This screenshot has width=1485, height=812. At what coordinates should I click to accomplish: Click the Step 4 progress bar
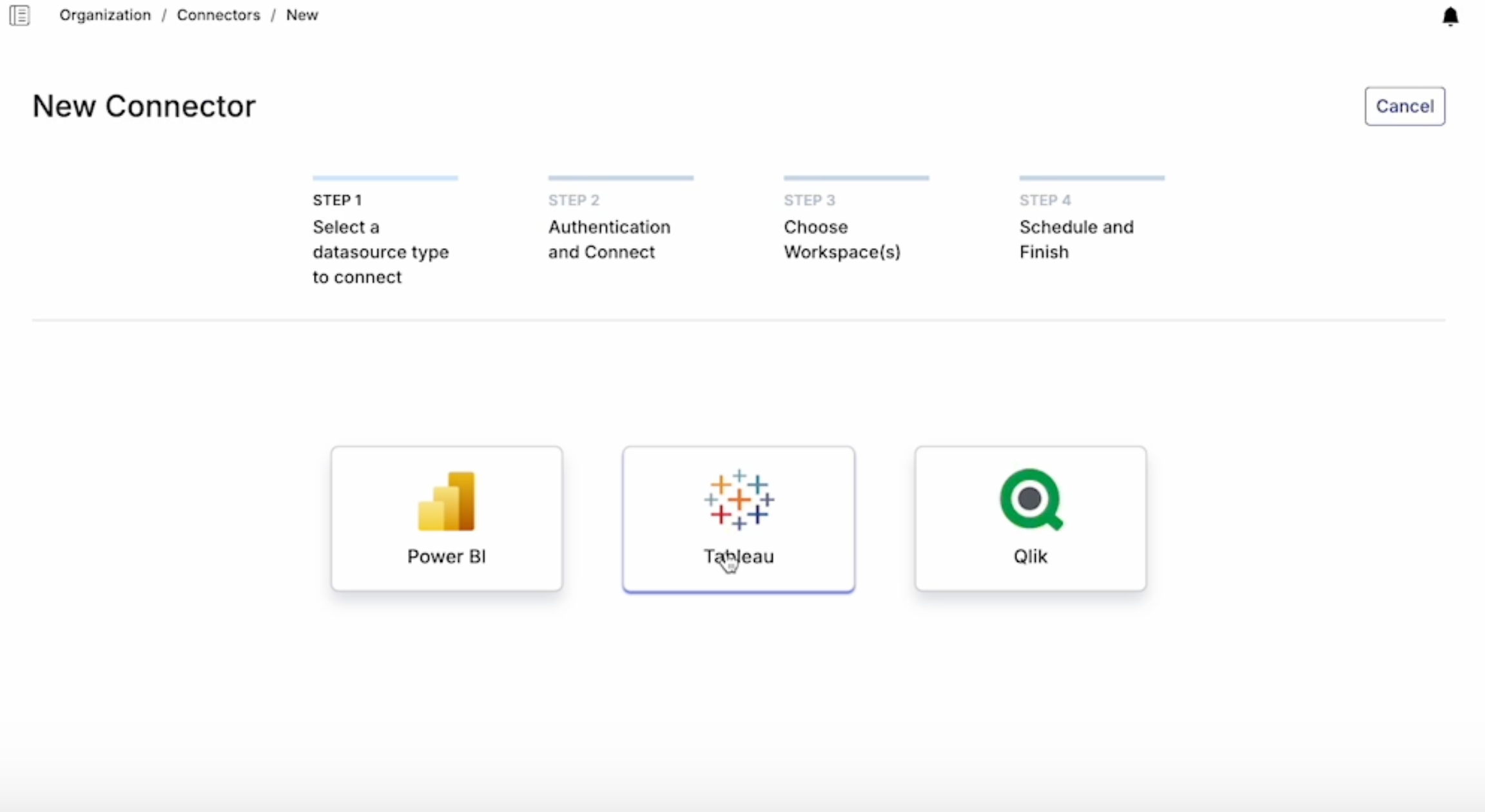1092,178
